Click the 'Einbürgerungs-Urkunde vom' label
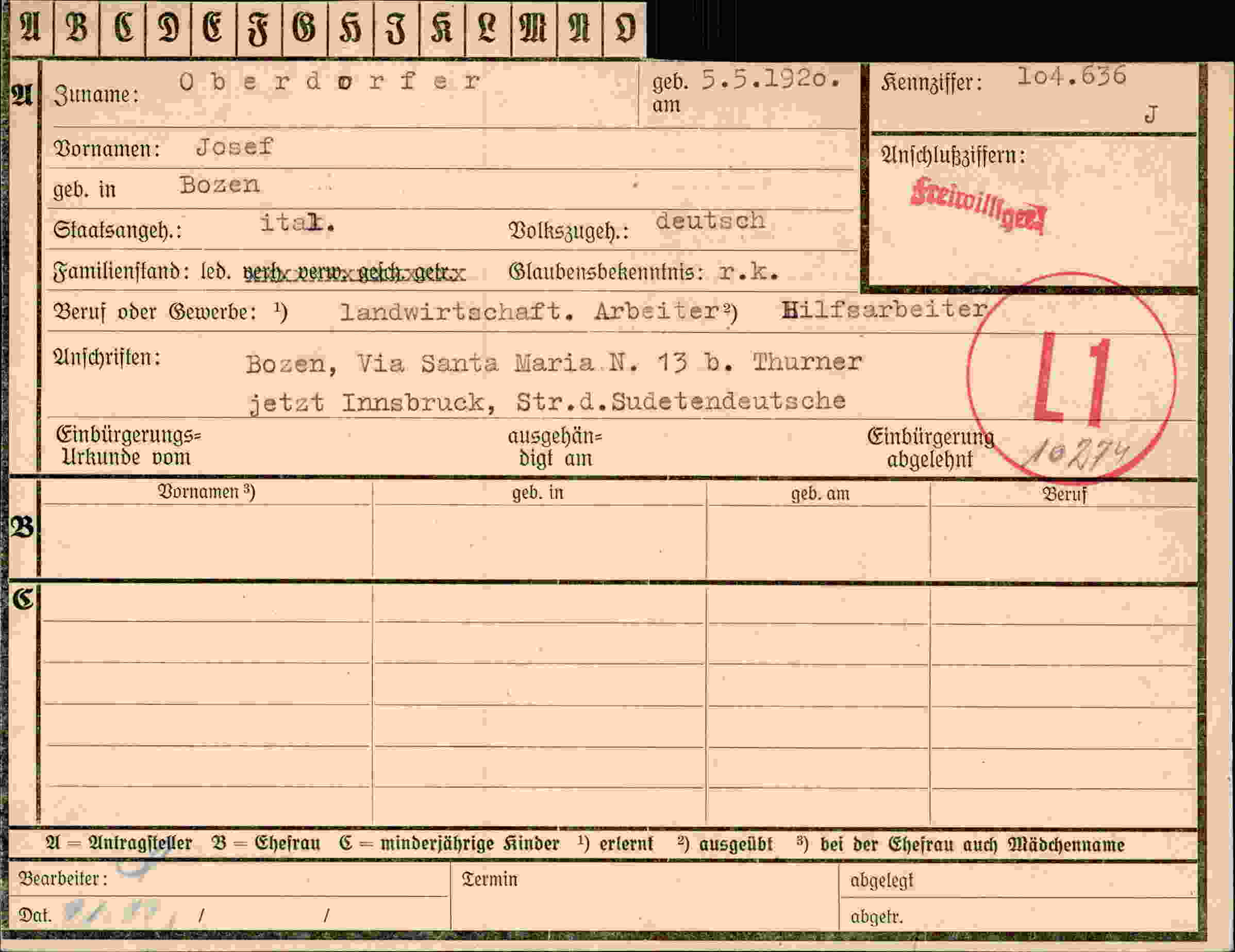This screenshot has width=1235, height=952. click(128, 446)
